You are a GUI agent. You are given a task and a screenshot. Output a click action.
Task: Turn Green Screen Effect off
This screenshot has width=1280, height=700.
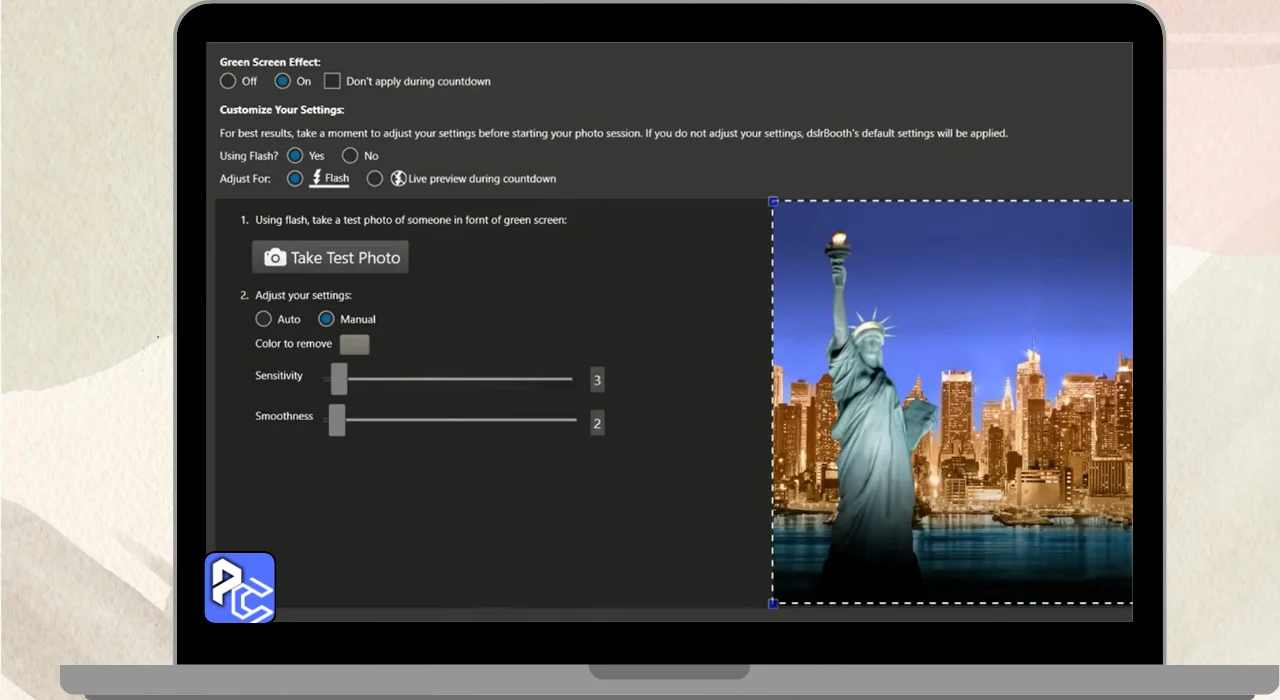point(228,81)
